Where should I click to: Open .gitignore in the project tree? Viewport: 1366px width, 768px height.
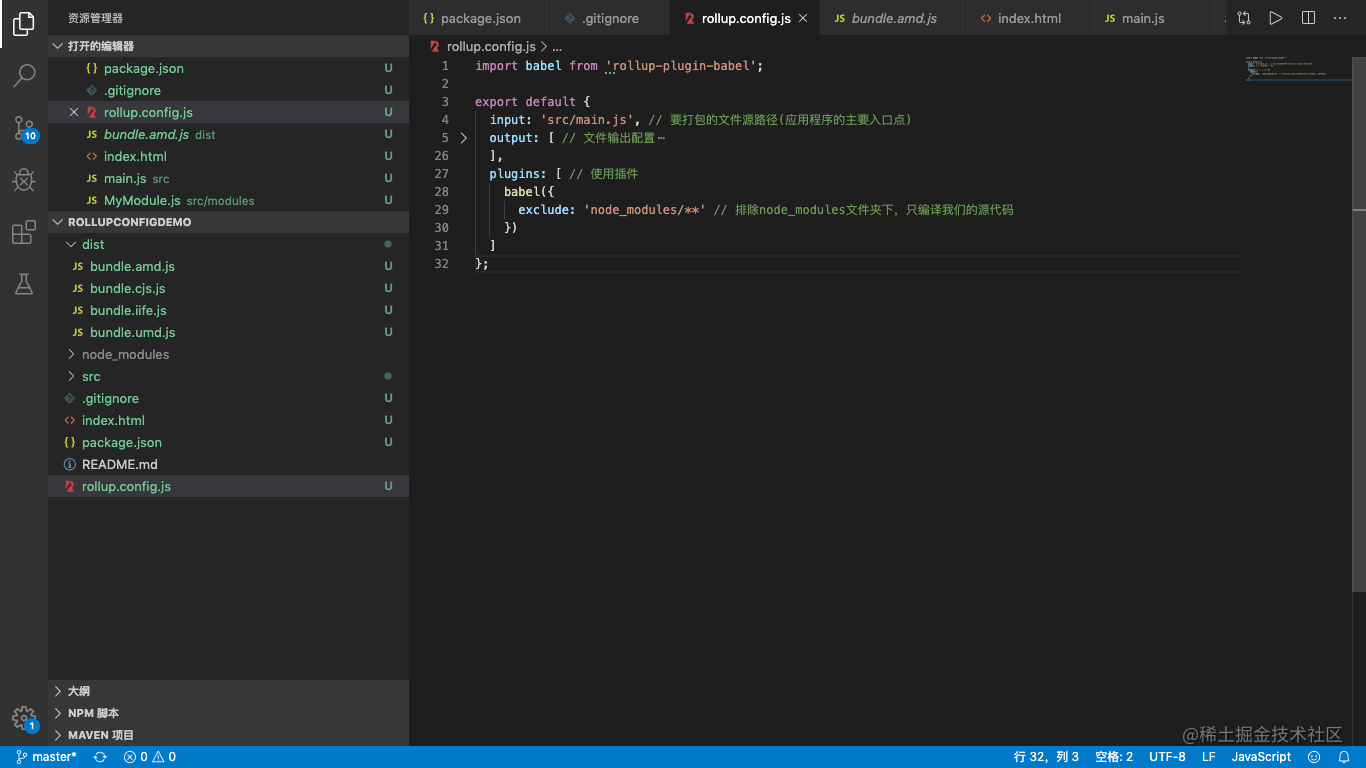[228, 398]
